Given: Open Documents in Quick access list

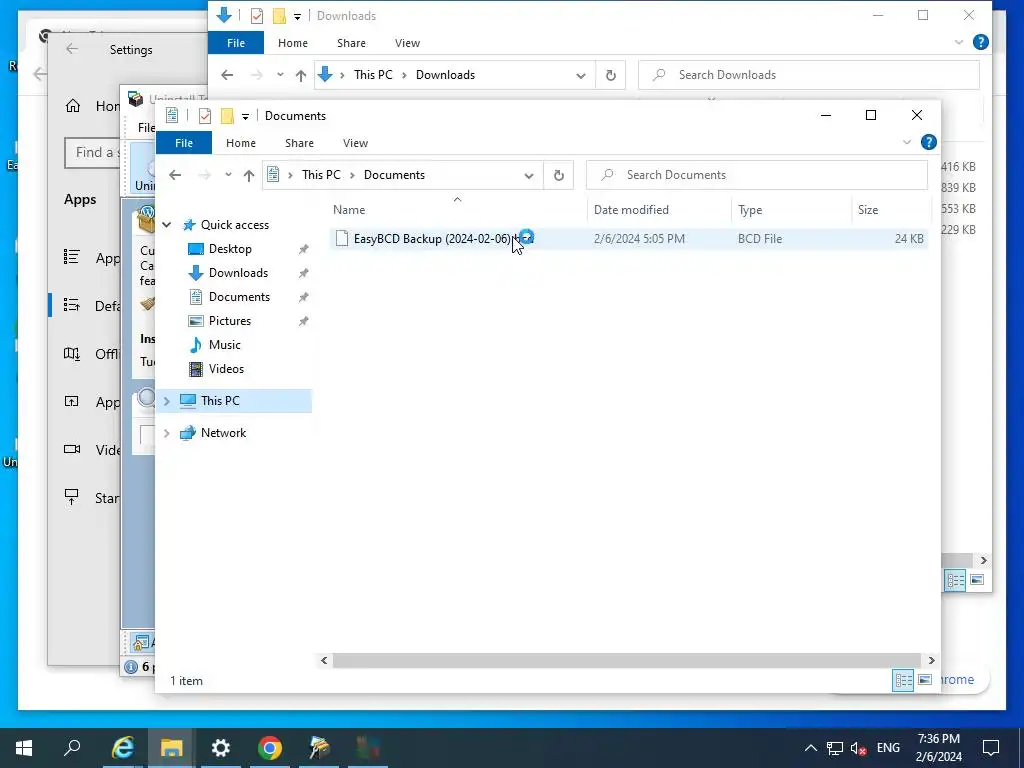Looking at the screenshot, I should pos(239,297).
